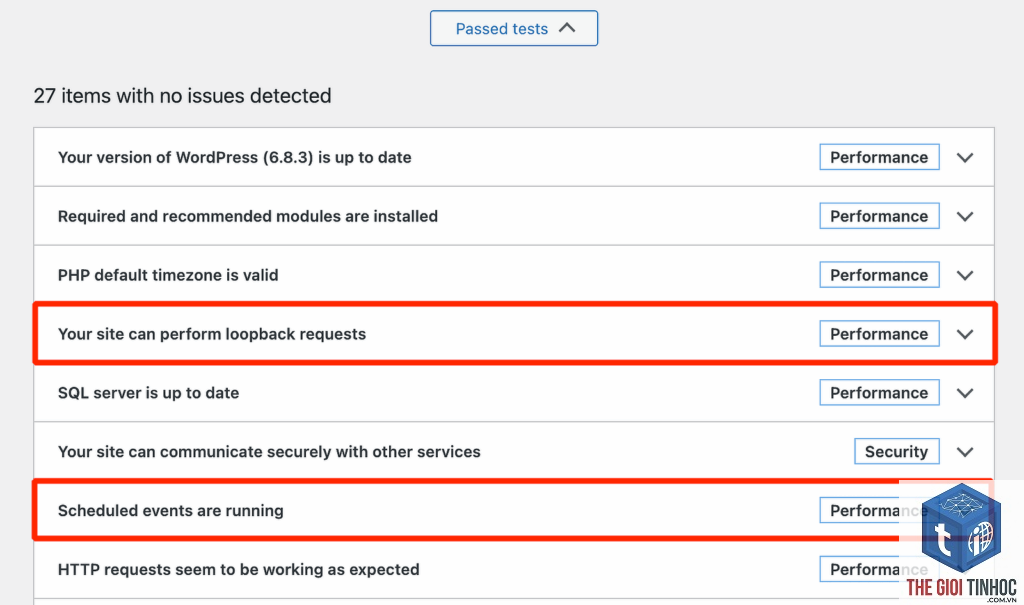Expand Required and recommended modules row chevron

coord(965,216)
